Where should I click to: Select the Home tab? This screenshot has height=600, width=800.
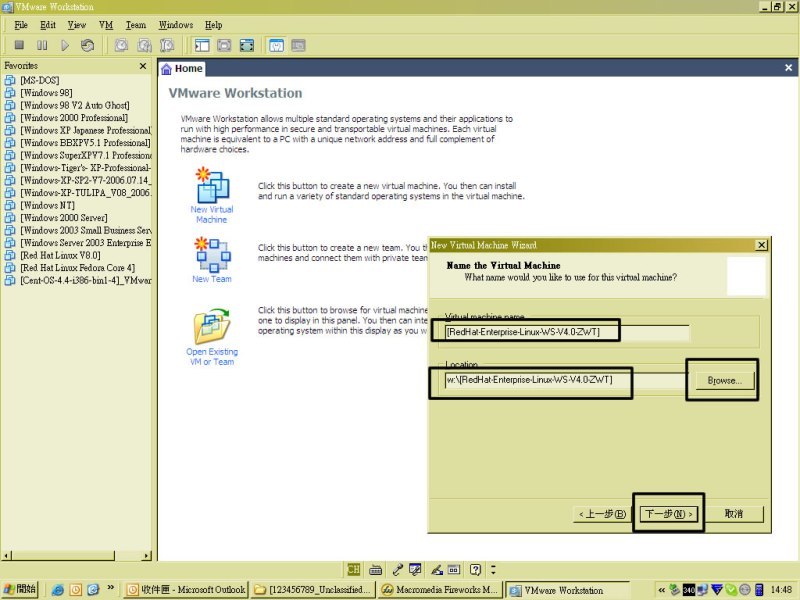coord(182,68)
